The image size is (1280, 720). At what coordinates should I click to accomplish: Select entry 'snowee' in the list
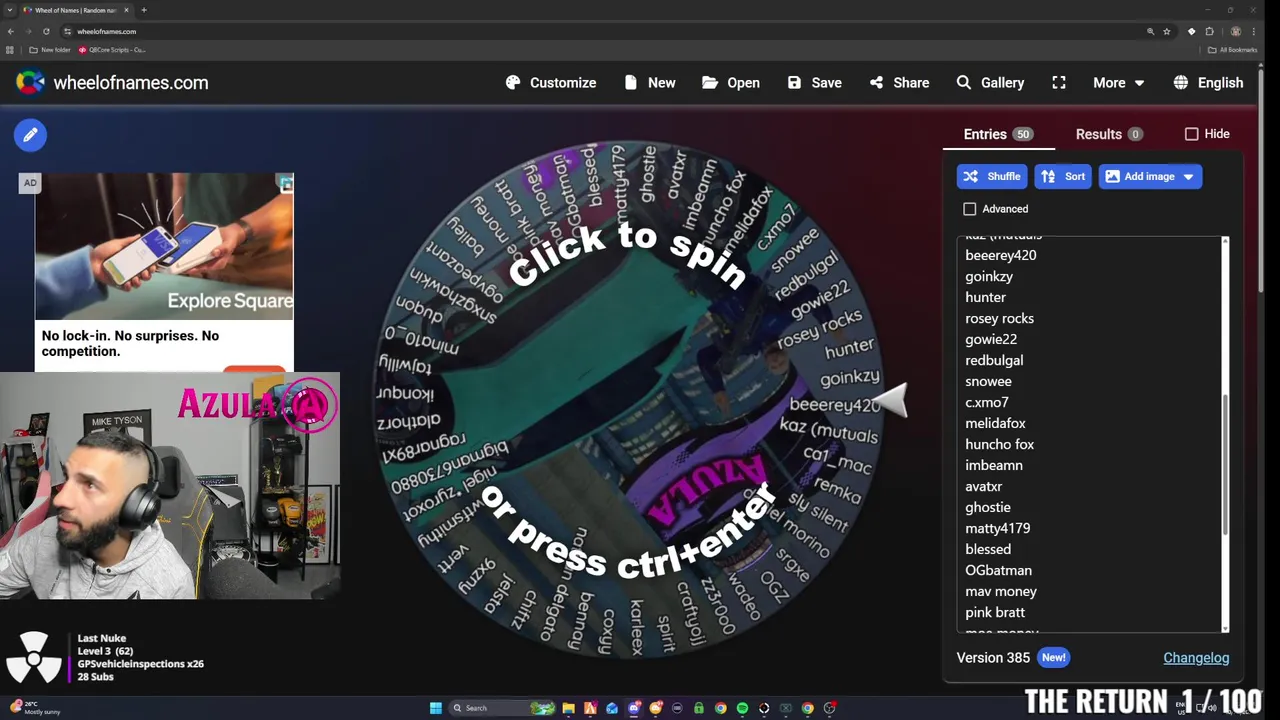click(x=988, y=381)
